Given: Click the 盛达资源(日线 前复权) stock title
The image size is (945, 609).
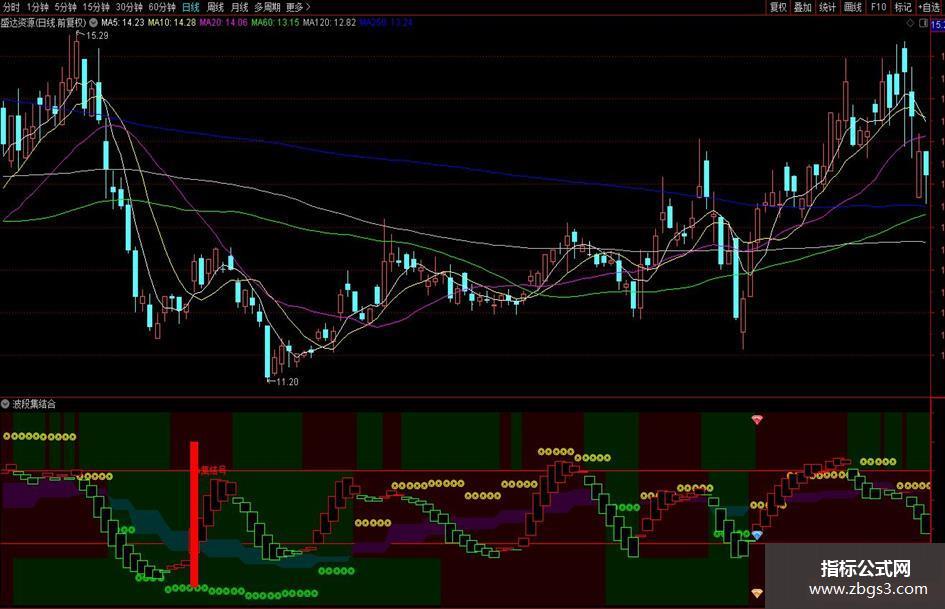Looking at the screenshot, I should (x=43, y=22).
